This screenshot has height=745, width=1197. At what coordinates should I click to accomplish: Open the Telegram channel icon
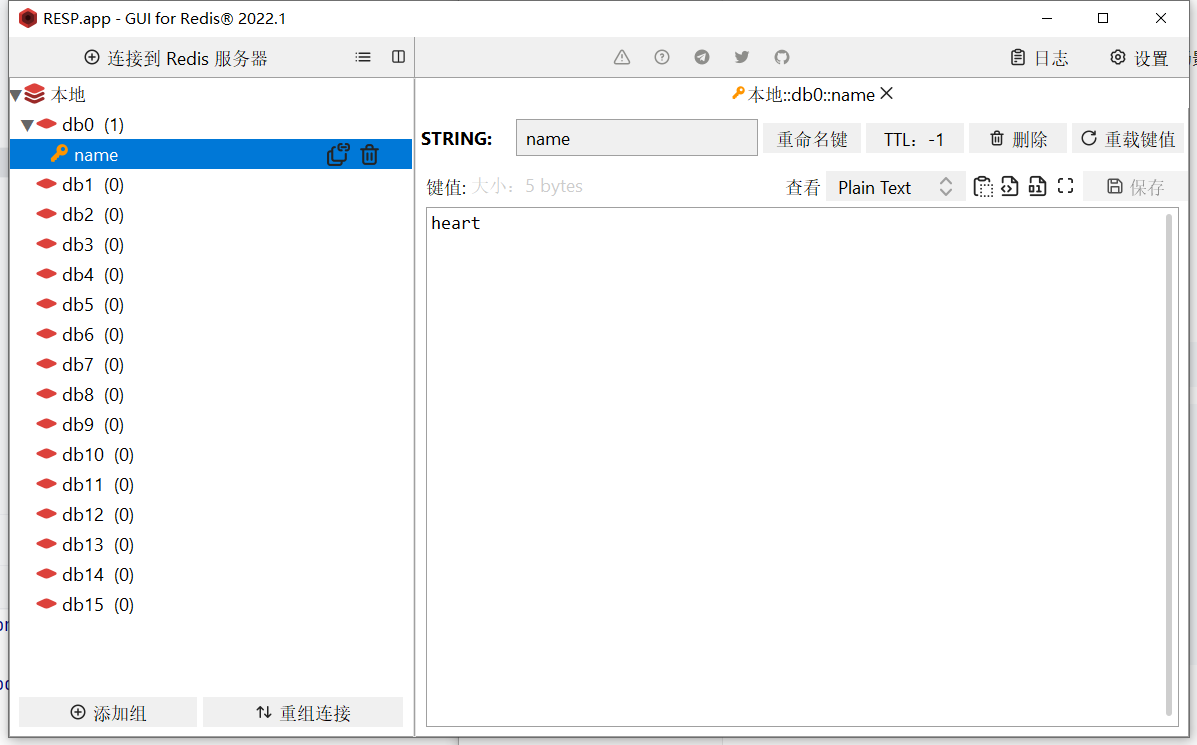(702, 57)
